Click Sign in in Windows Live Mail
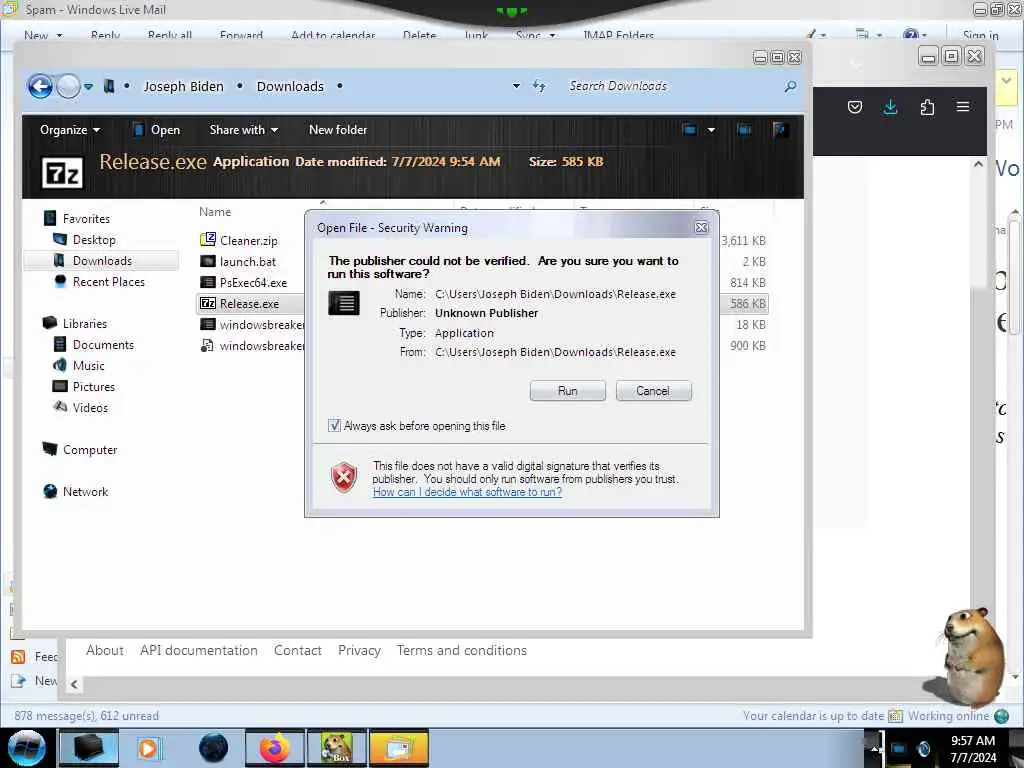Viewport: 1024px width, 768px height. [980, 35]
